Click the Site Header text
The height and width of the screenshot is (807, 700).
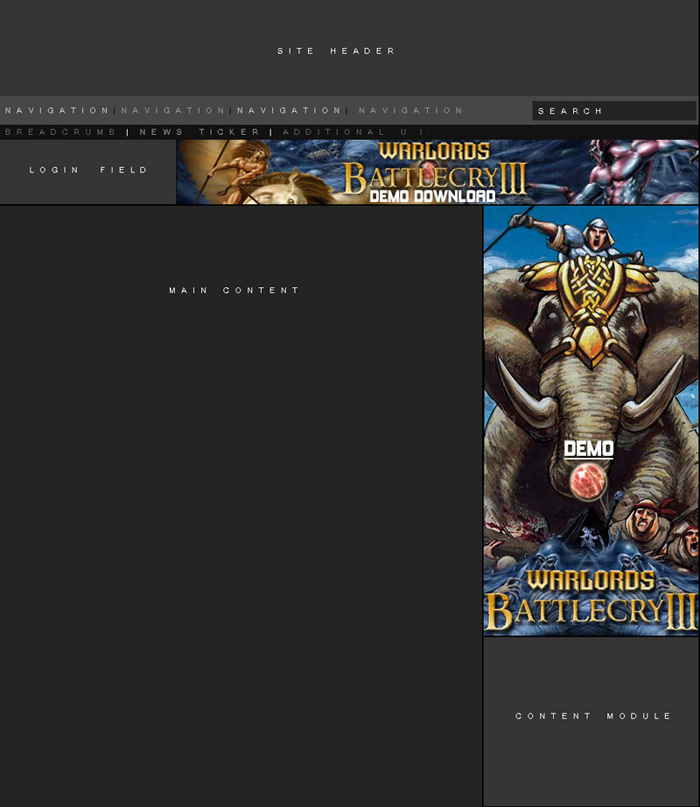(x=336, y=51)
